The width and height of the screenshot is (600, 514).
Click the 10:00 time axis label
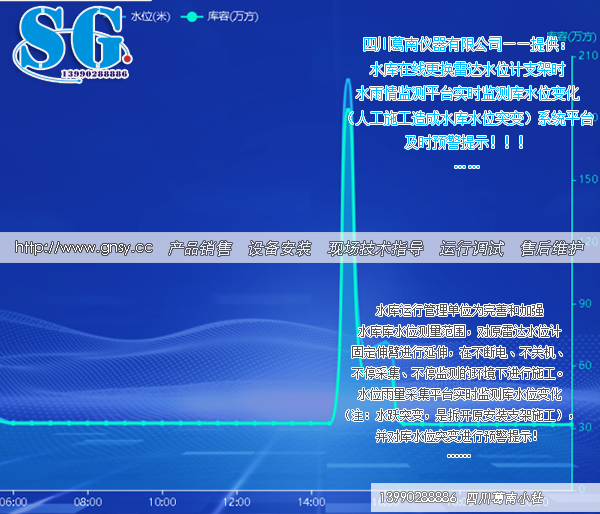[162, 501]
